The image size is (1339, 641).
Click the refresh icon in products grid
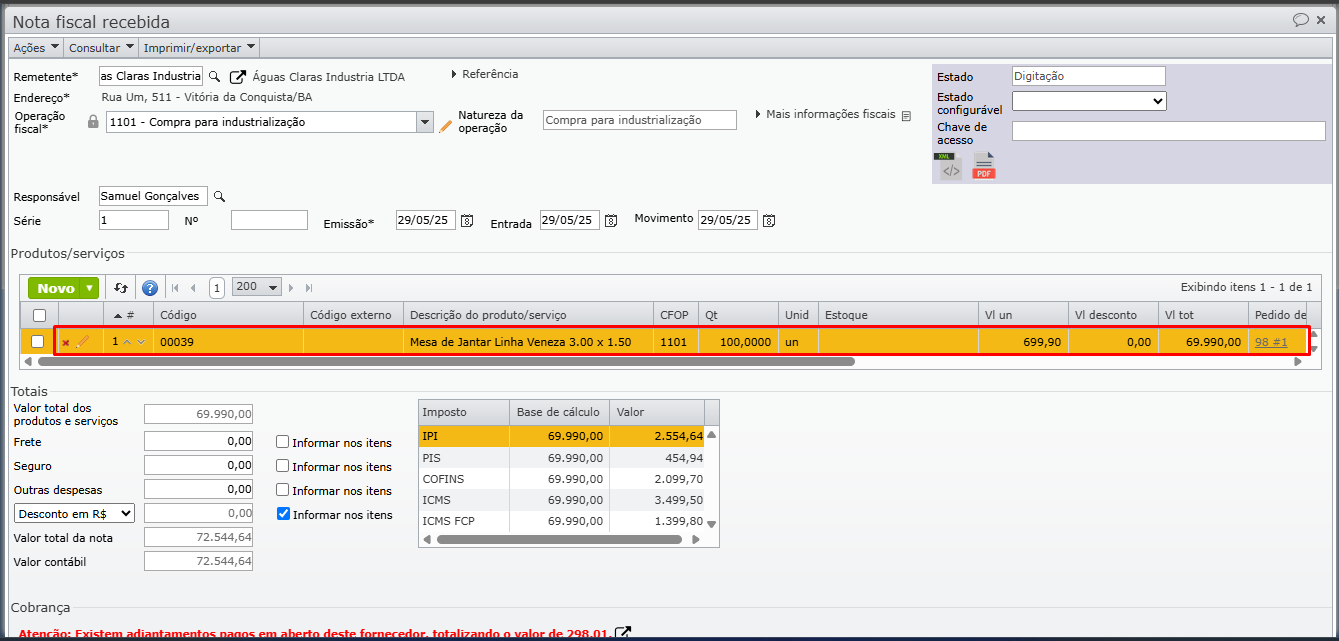pos(121,288)
